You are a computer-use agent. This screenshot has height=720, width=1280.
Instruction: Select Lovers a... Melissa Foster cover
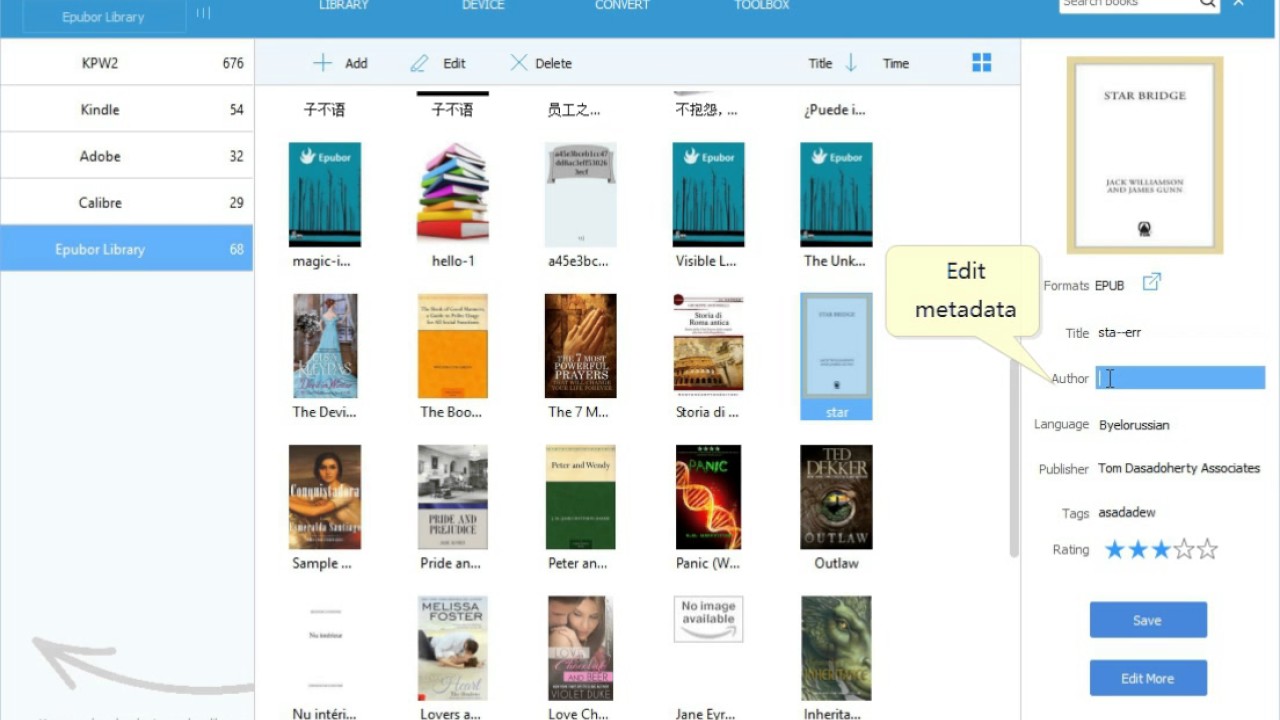pos(453,648)
